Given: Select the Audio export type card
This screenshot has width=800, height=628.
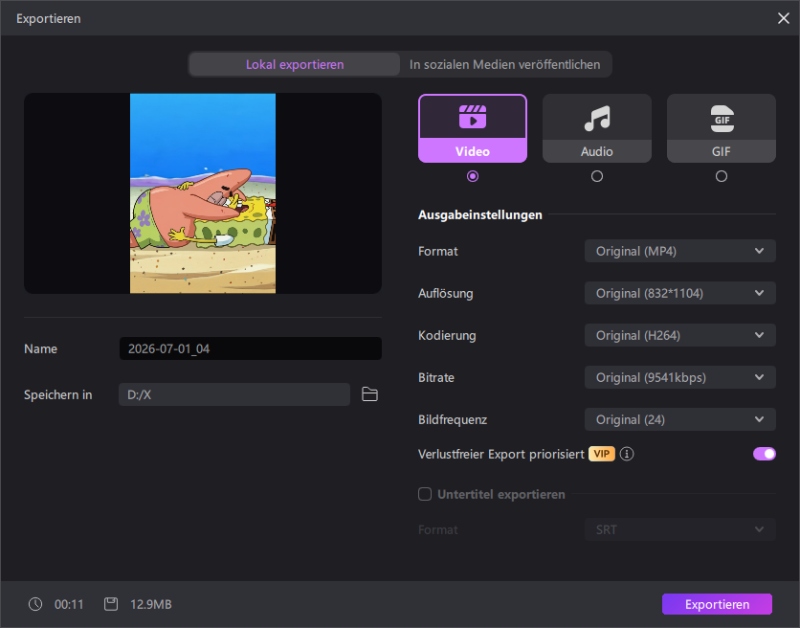Looking at the screenshot, I should pyautogui.click(x=597, y=129).
